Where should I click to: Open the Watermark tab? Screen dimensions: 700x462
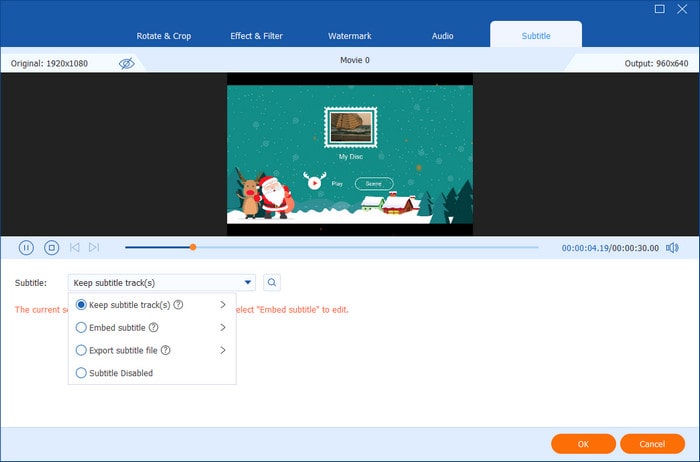point(350,36)
